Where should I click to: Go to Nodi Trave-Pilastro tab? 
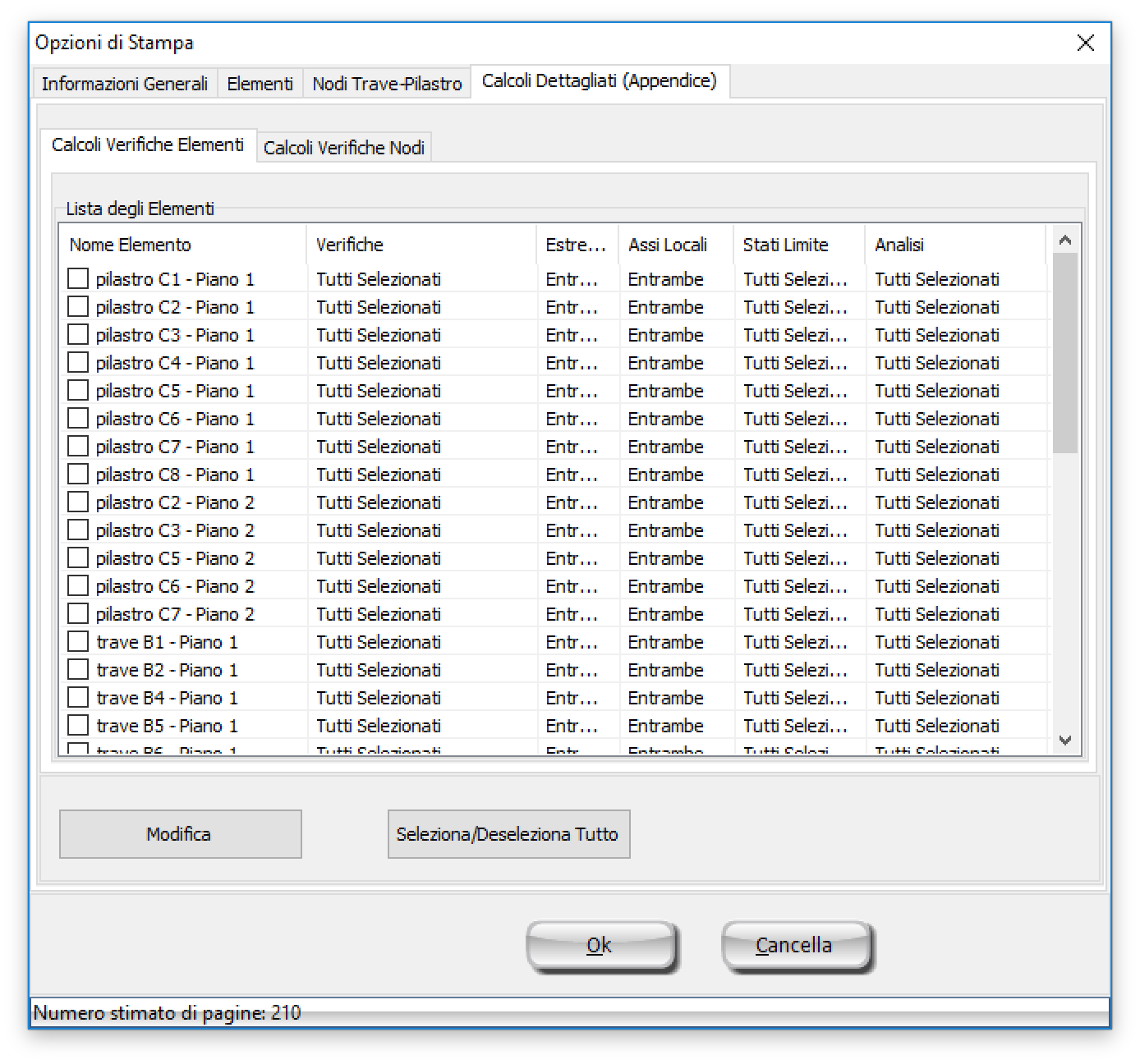[387, 84]
